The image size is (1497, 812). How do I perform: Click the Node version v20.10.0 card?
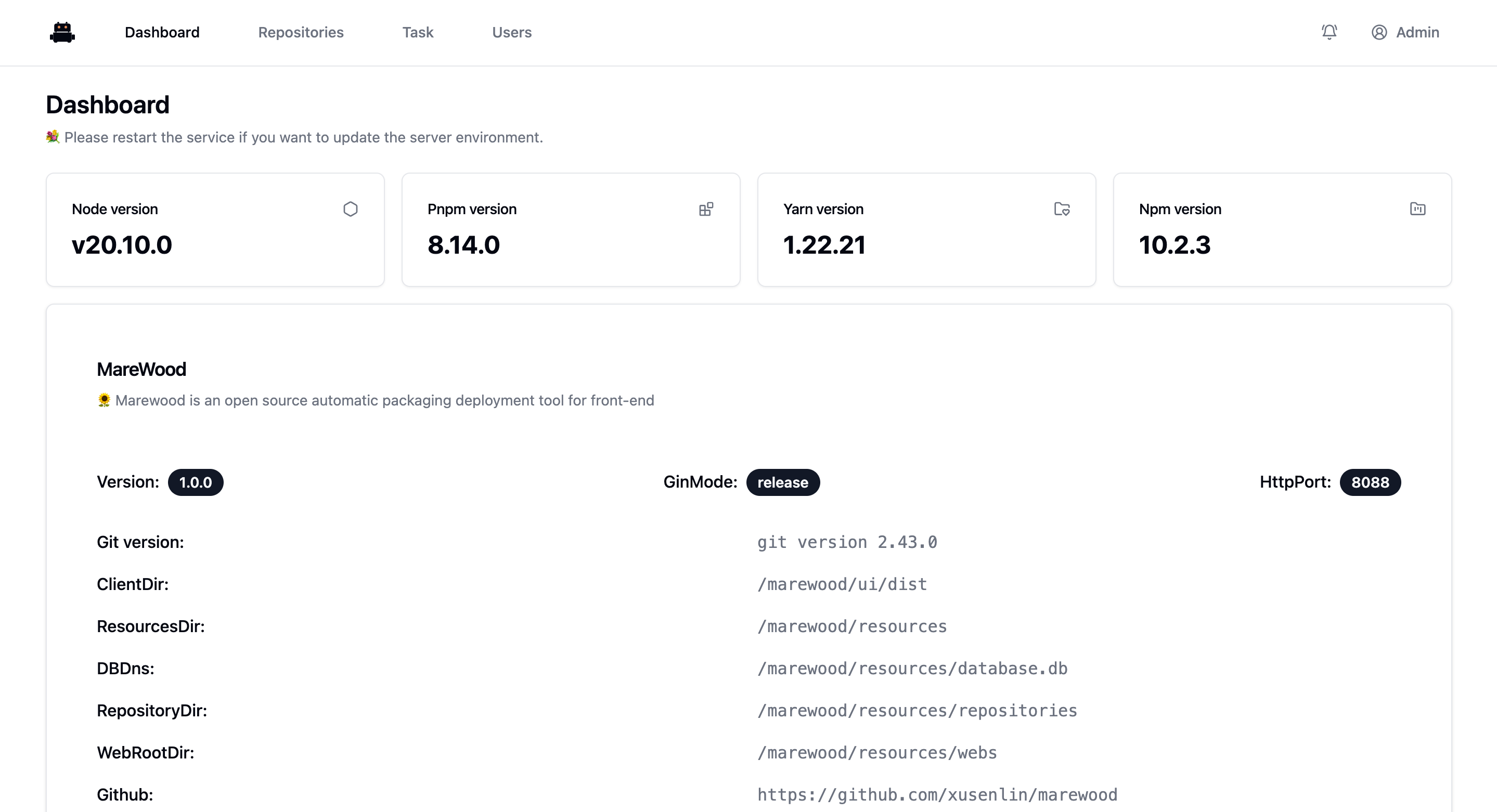point(215,229)
